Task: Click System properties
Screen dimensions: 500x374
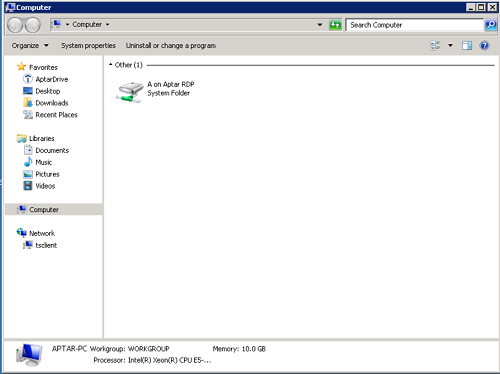Action: 88,45
